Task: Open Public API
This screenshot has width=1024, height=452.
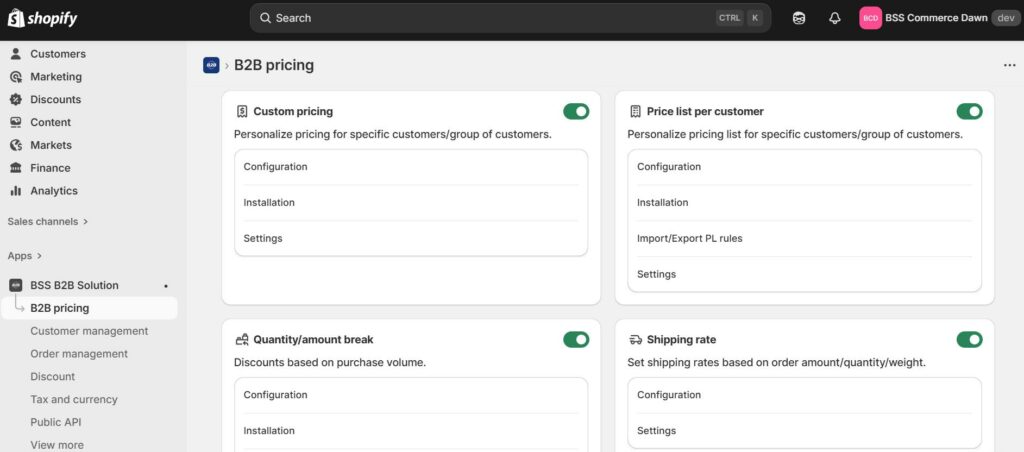Action: [x=56, y=423]
